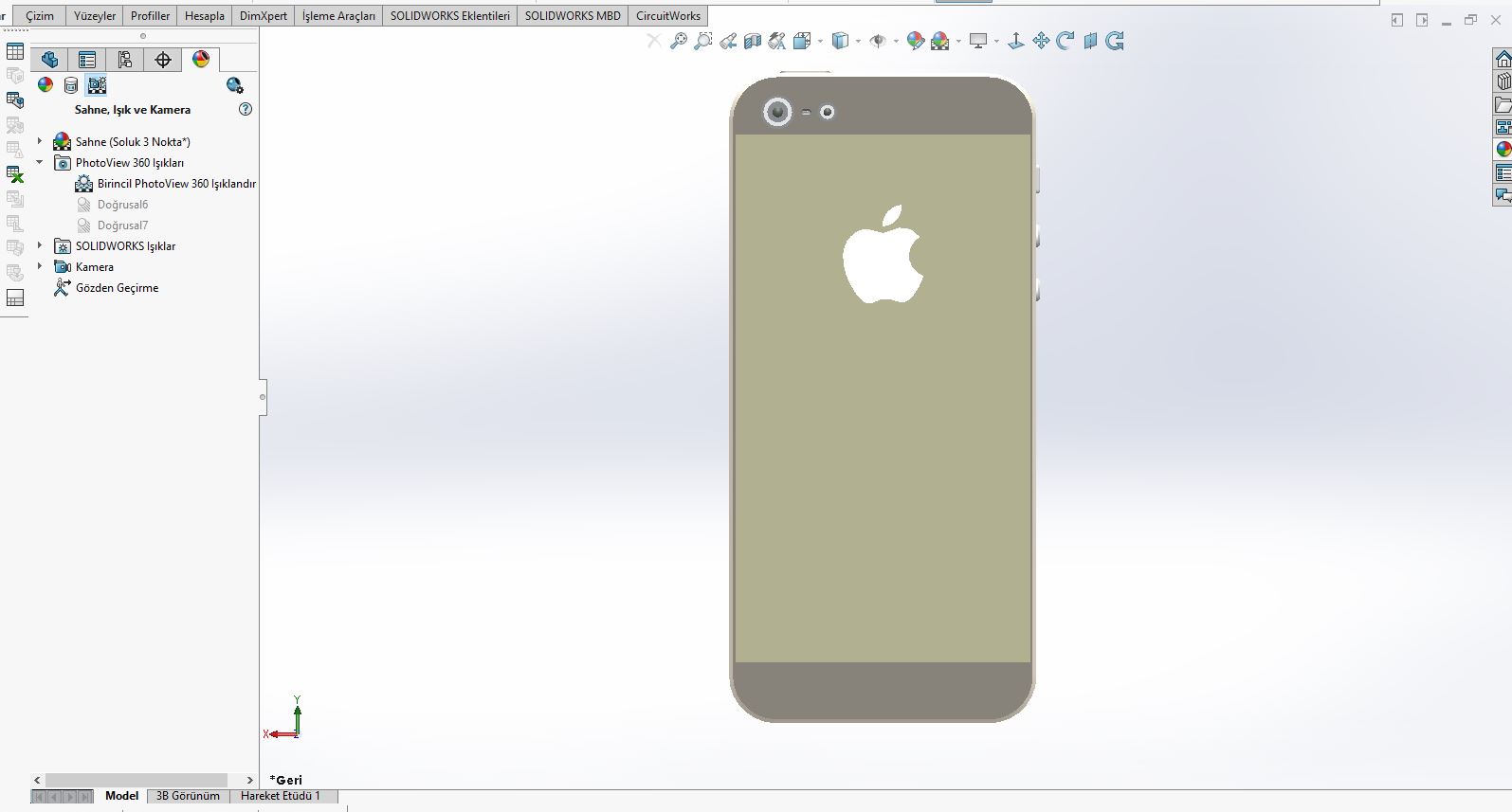Open the FeatureManager design tree tab
The width and height of the screenshot is (1512, 812).
tap(49, 60)
